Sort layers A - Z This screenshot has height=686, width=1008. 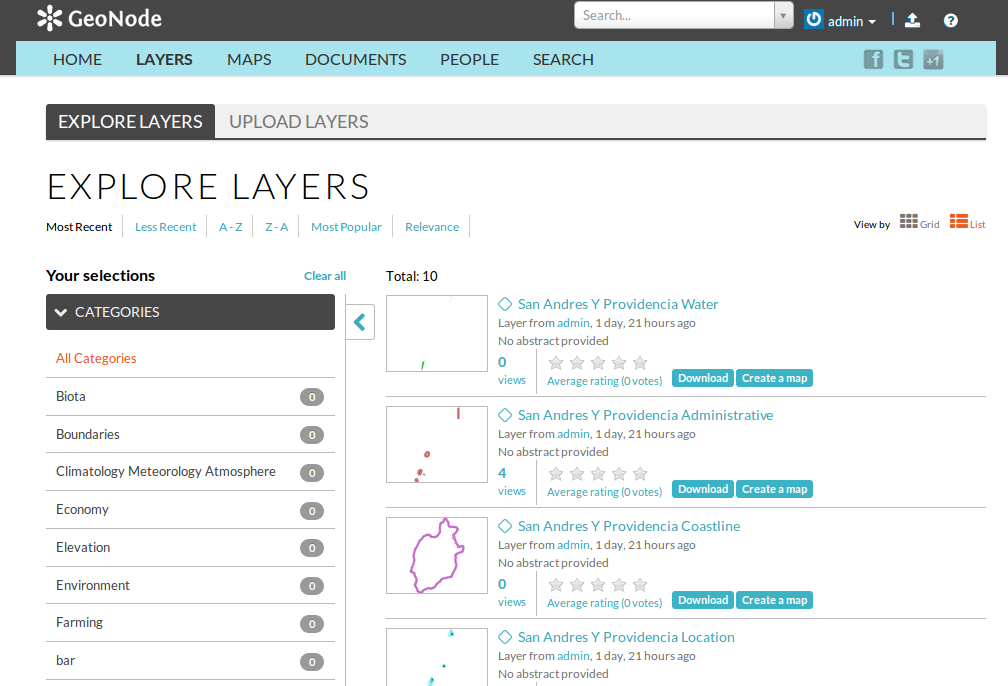click(x=231, y=227)
